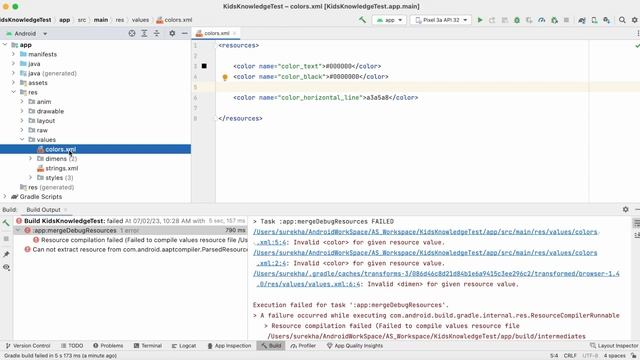Viewport: 640px width, 360px height.
Task: Open the Logcat tool window
Action: point(184,346)
